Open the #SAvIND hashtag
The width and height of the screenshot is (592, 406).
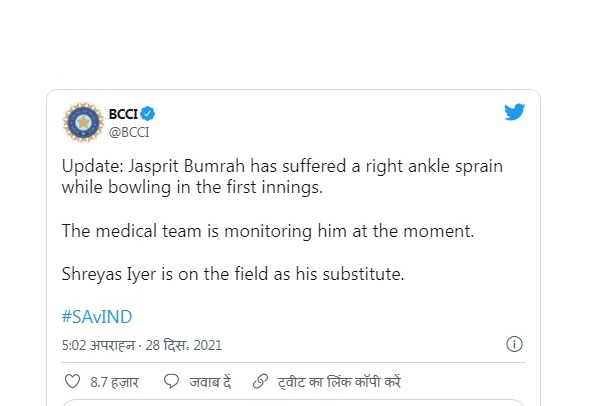(97, 316)
